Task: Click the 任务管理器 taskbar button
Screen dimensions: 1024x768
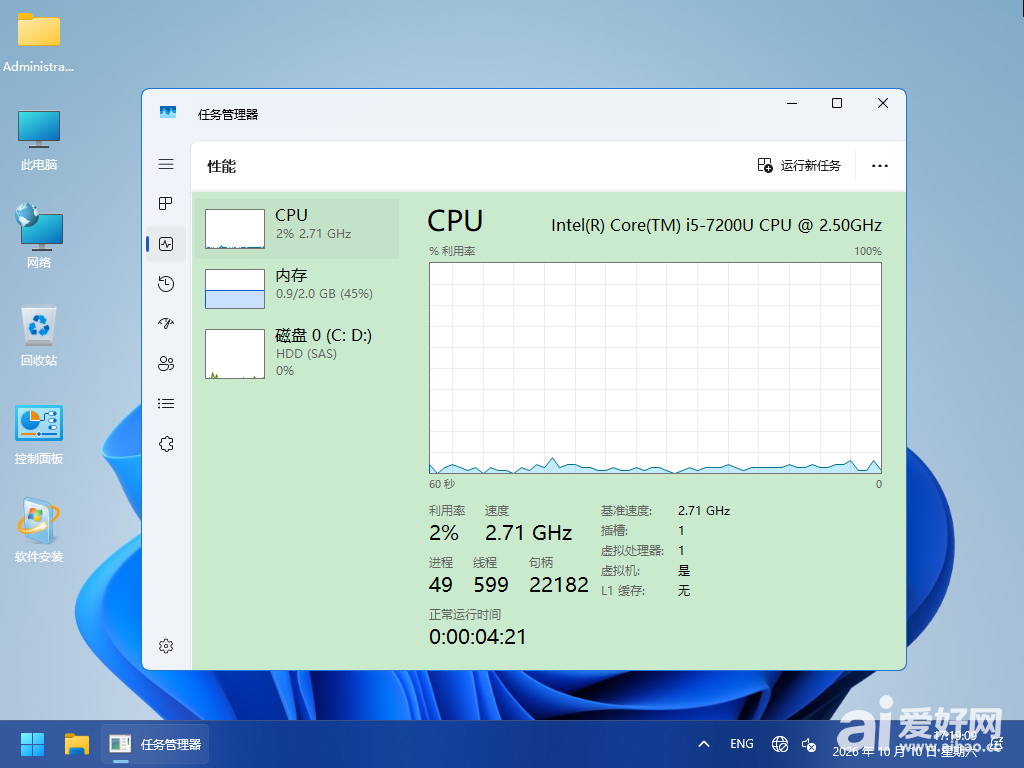Action: (x=155, y=744)
